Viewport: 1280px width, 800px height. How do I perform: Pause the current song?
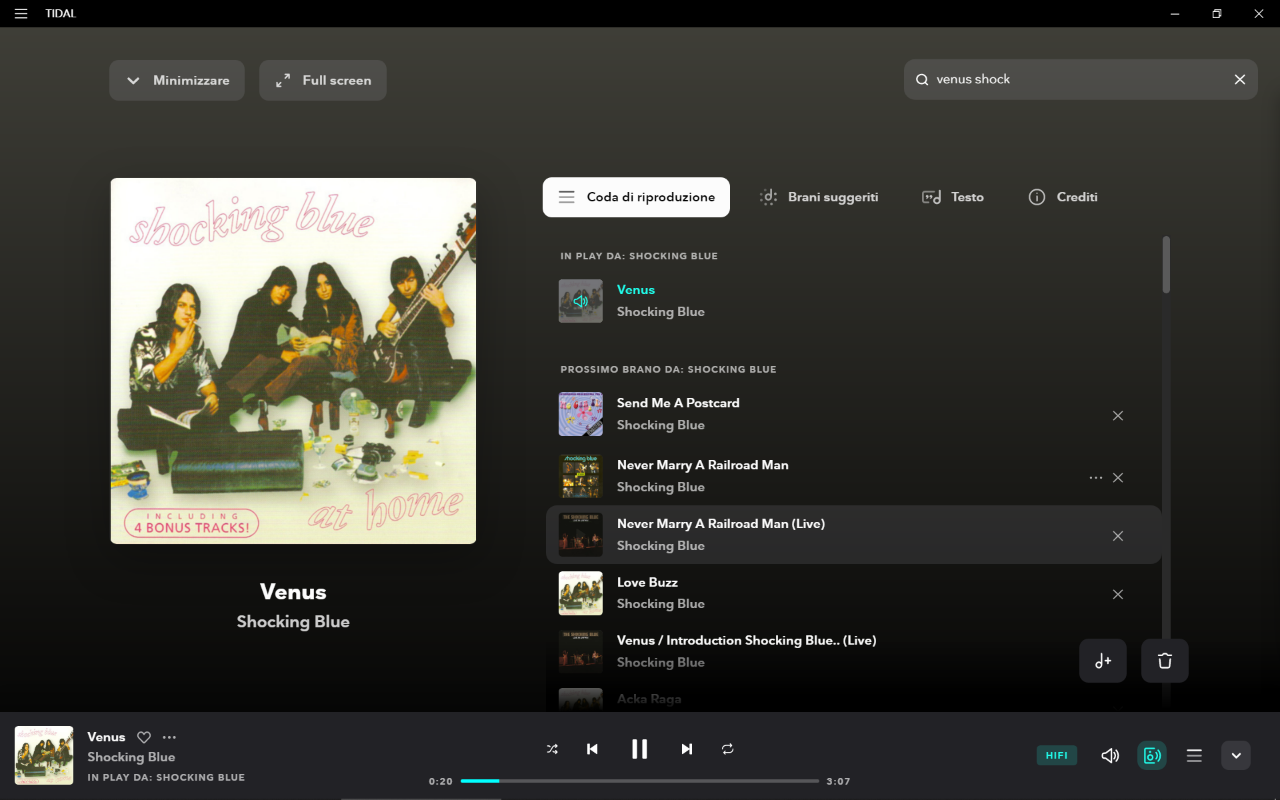(640, 749)
